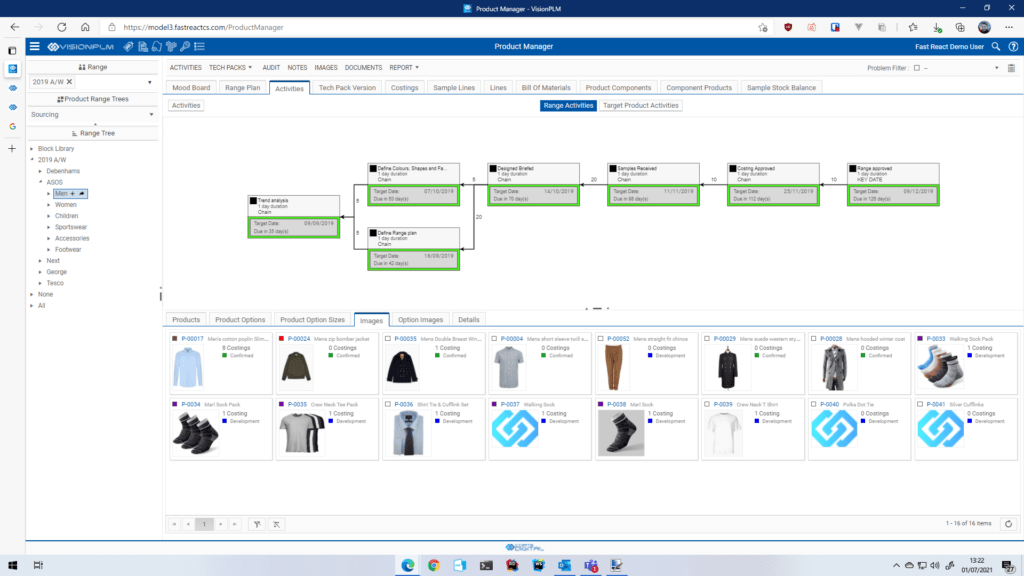
Task: Click the list icon in the top toolbar
Action: pos(200,46)
